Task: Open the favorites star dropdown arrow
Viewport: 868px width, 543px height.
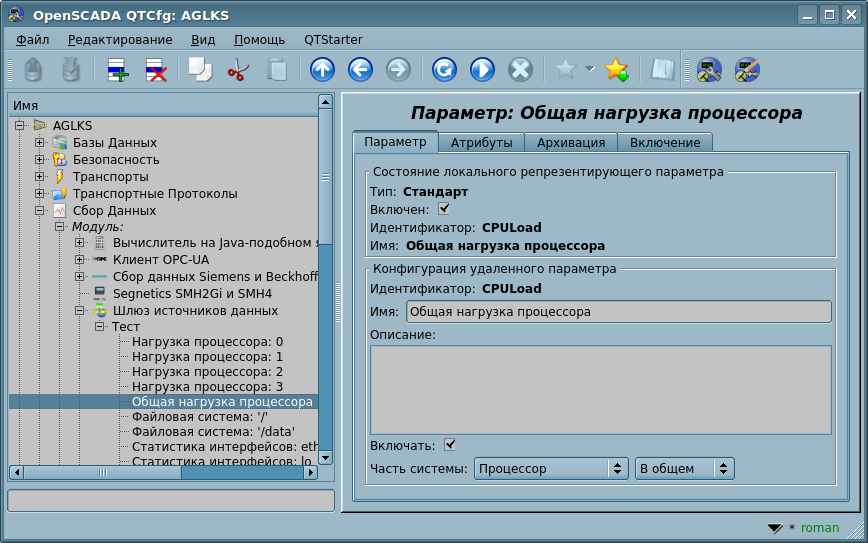Action: pos(590,70)
